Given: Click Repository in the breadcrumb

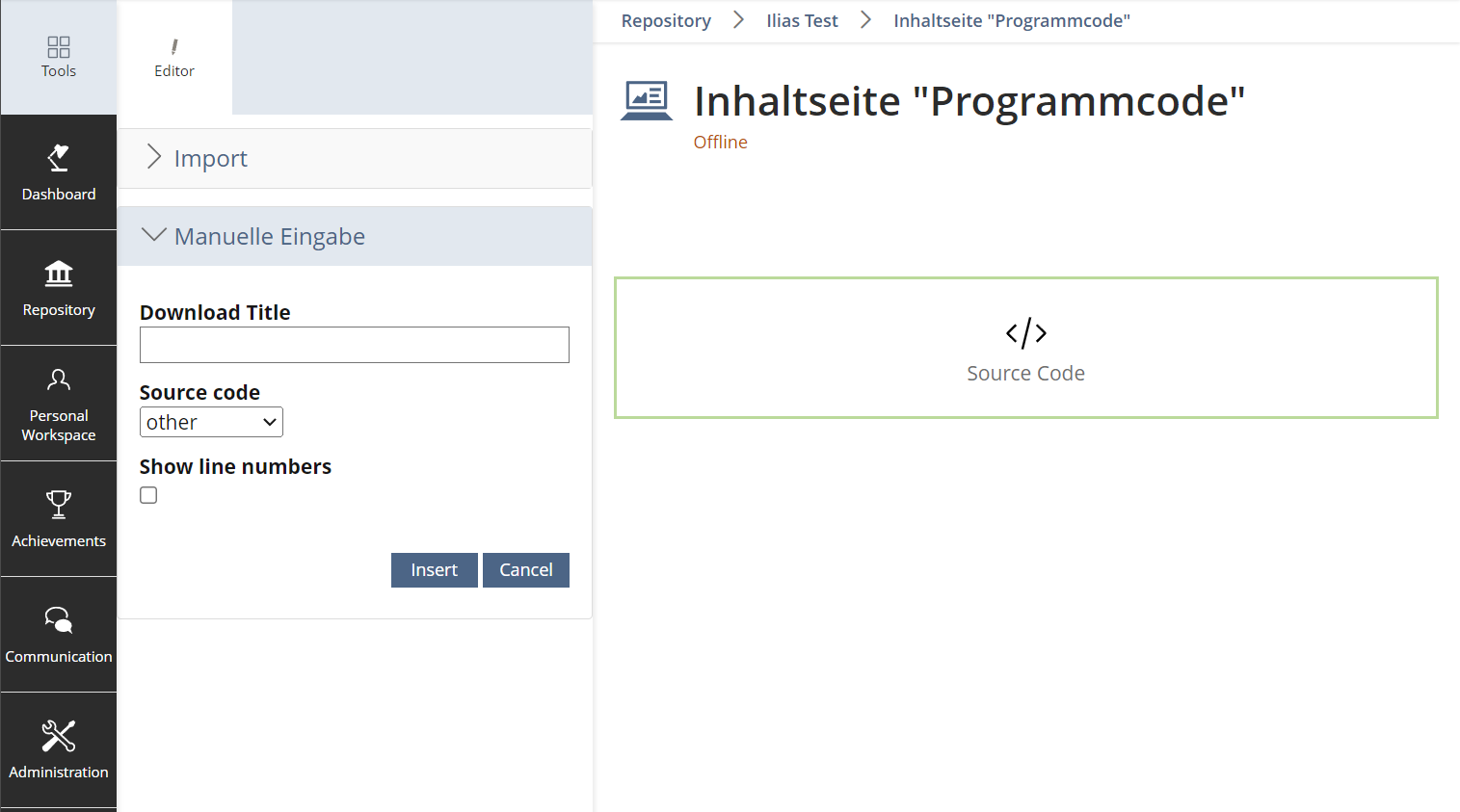Looking at the screenshot, I should pos(666,20).
